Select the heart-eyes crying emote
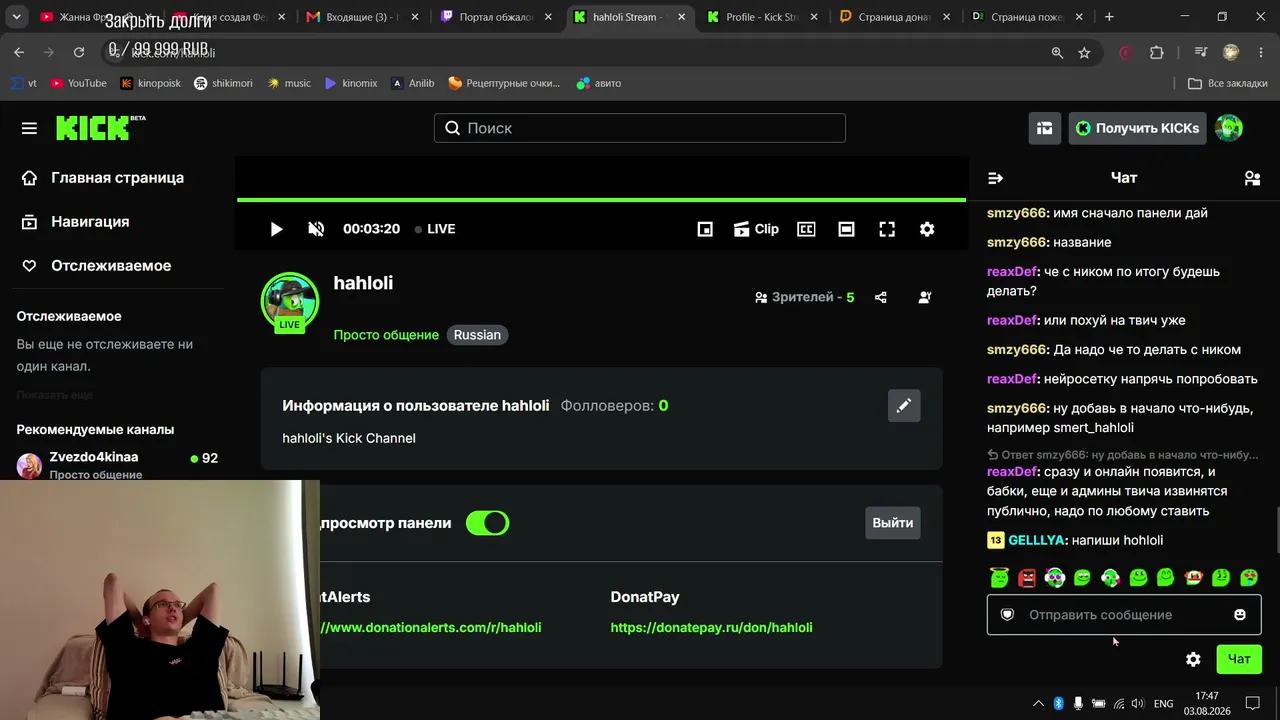Screen dimensions: 1280x720 tap(1249, 577)
